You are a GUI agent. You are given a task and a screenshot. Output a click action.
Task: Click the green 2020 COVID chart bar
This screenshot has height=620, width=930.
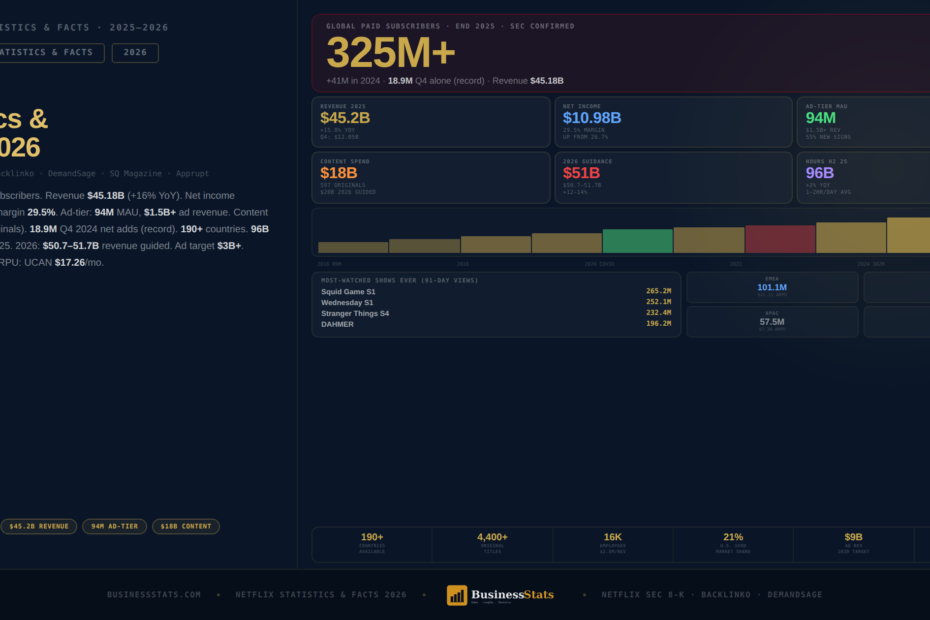[x=638, y=241]
